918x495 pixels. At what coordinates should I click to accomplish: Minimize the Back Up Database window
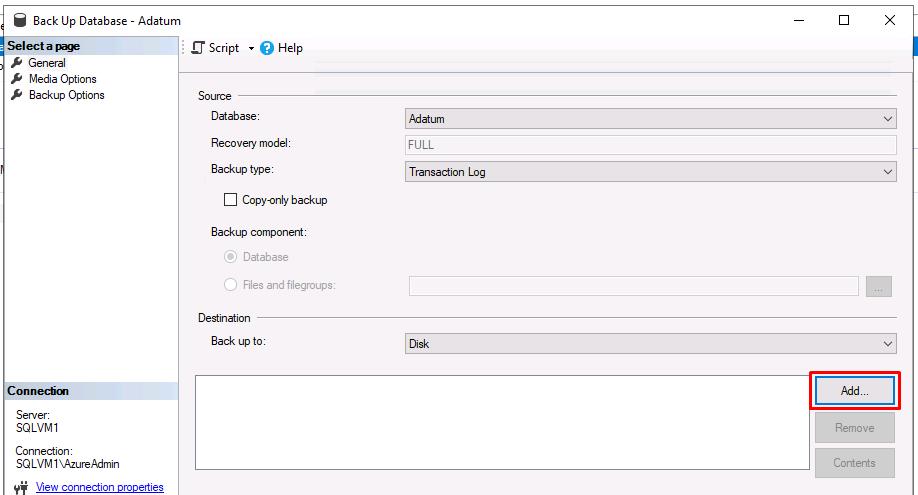799,21
